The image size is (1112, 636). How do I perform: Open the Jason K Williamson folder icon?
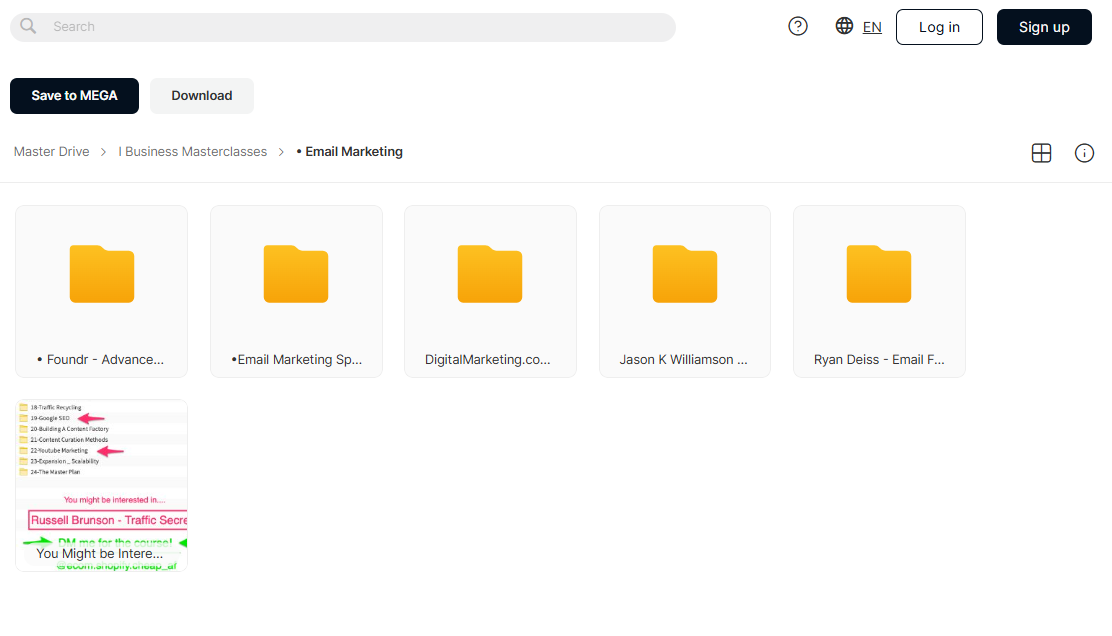pos(684,274)
